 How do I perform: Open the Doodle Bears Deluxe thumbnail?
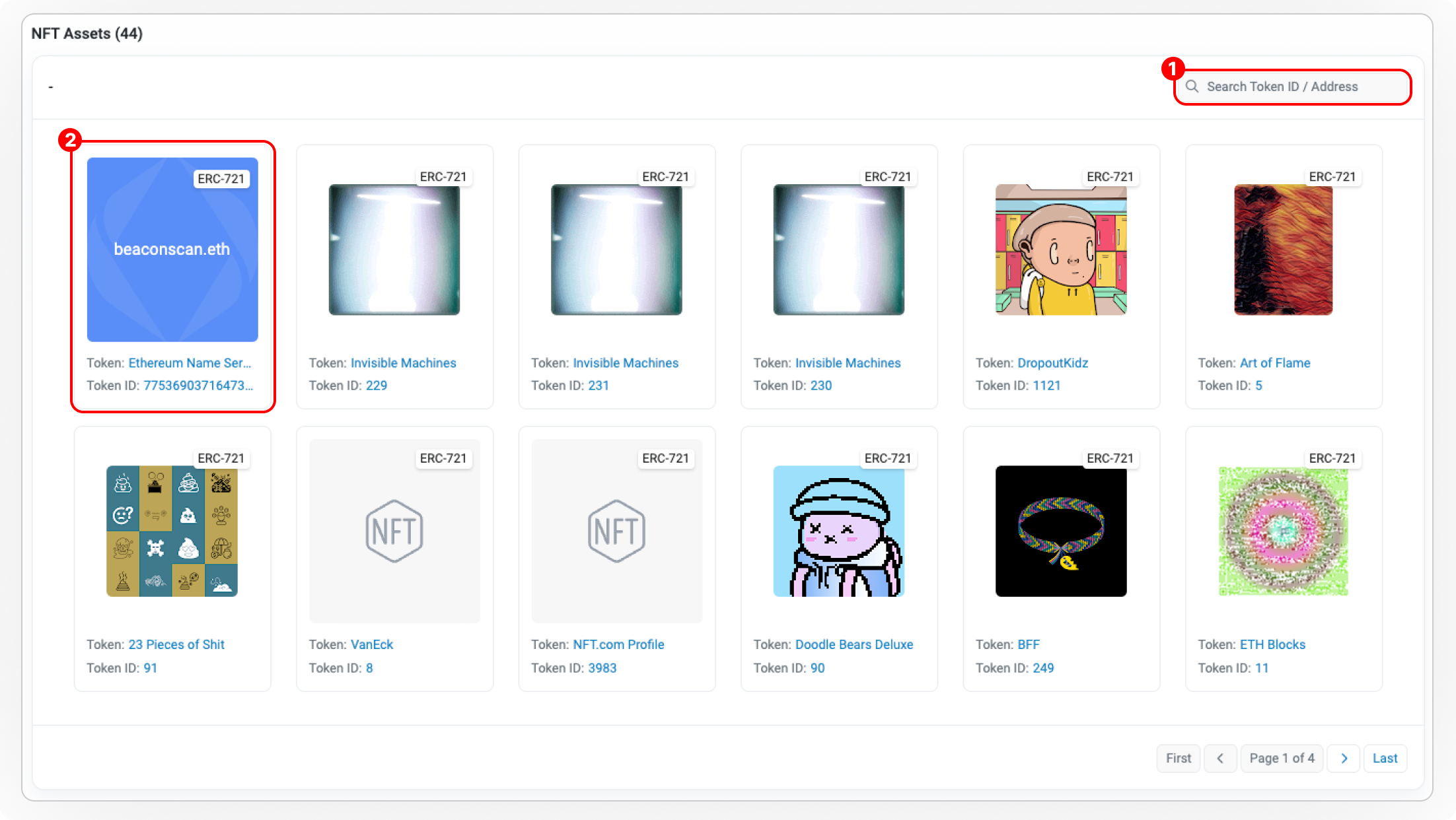pyautogui.click(x=838, y=531)
